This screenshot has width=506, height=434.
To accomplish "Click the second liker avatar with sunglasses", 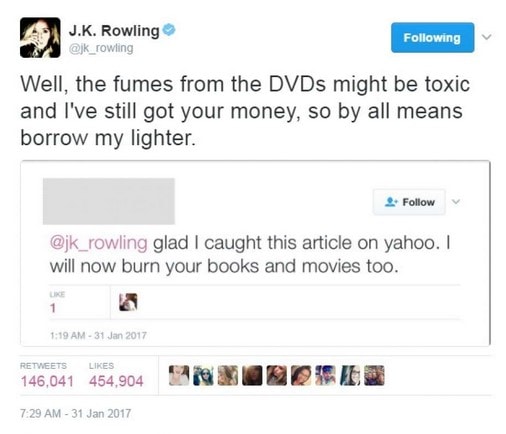I will tap(203, 375).
